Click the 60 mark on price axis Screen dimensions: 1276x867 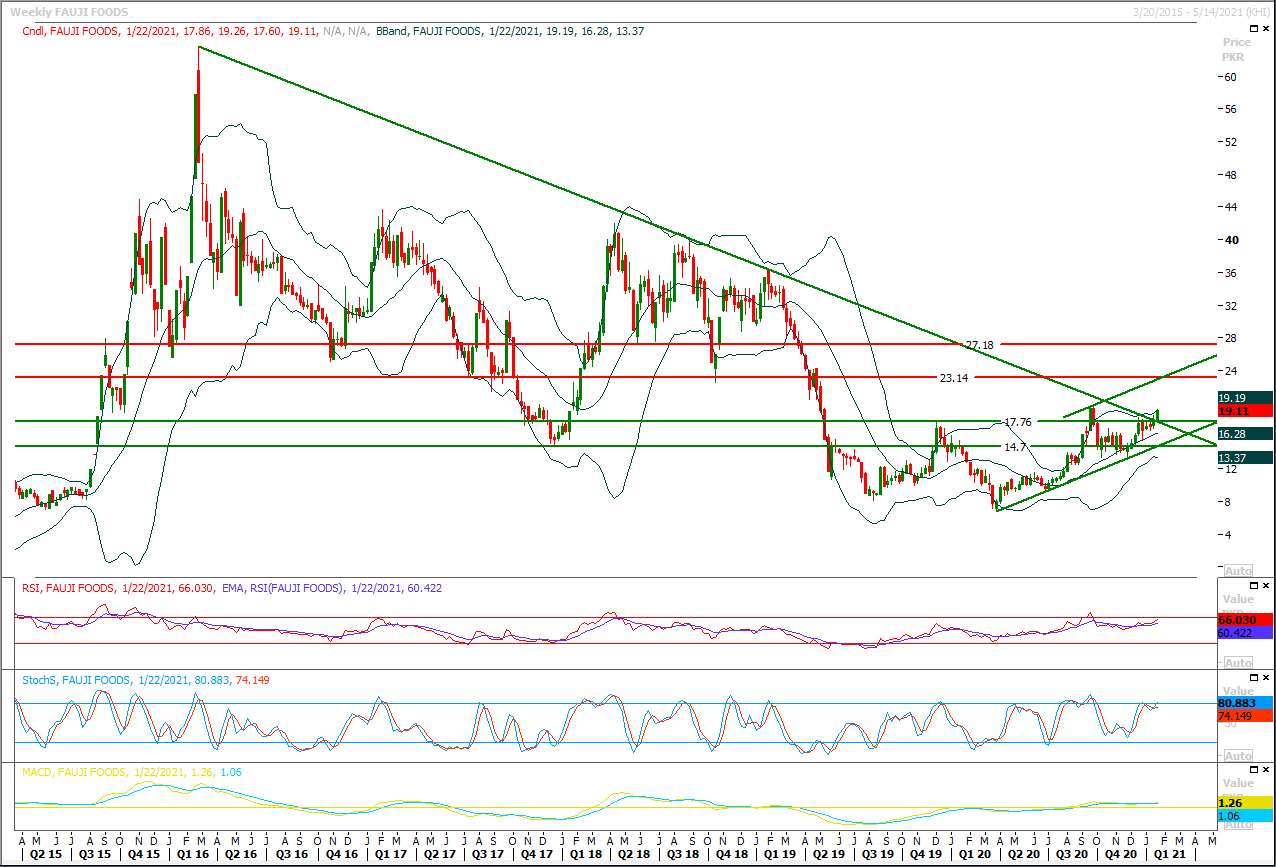click(x=1232, y=77)
